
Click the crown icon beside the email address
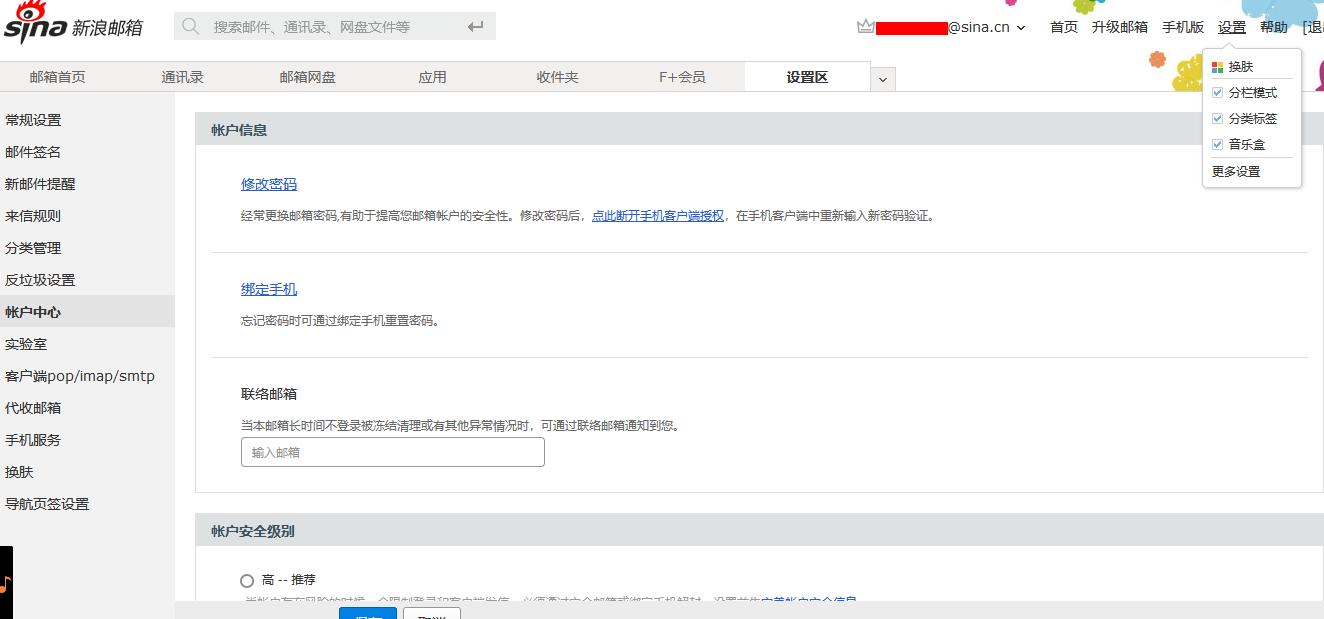click(x=864, y=26)
